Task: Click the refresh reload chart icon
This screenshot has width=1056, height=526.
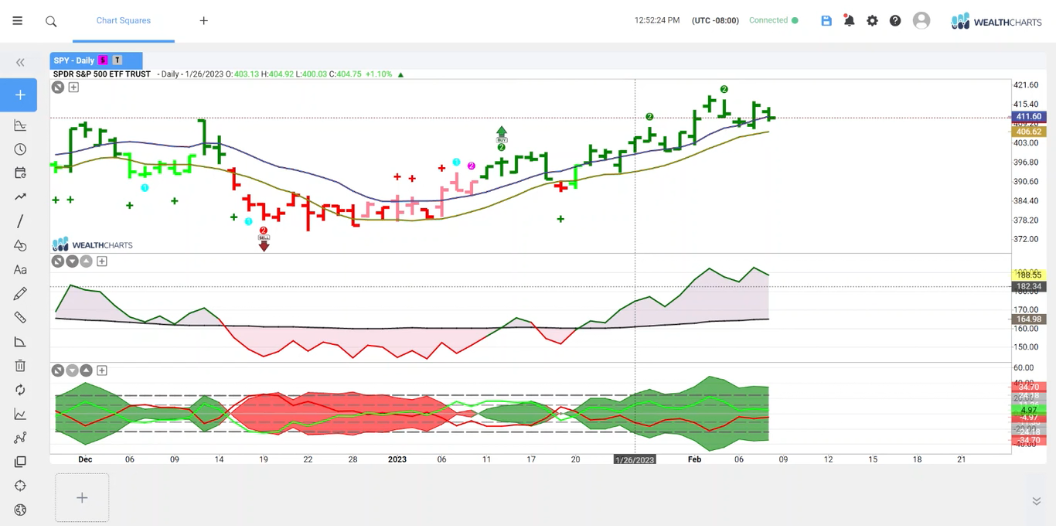Action: [20, 390]
